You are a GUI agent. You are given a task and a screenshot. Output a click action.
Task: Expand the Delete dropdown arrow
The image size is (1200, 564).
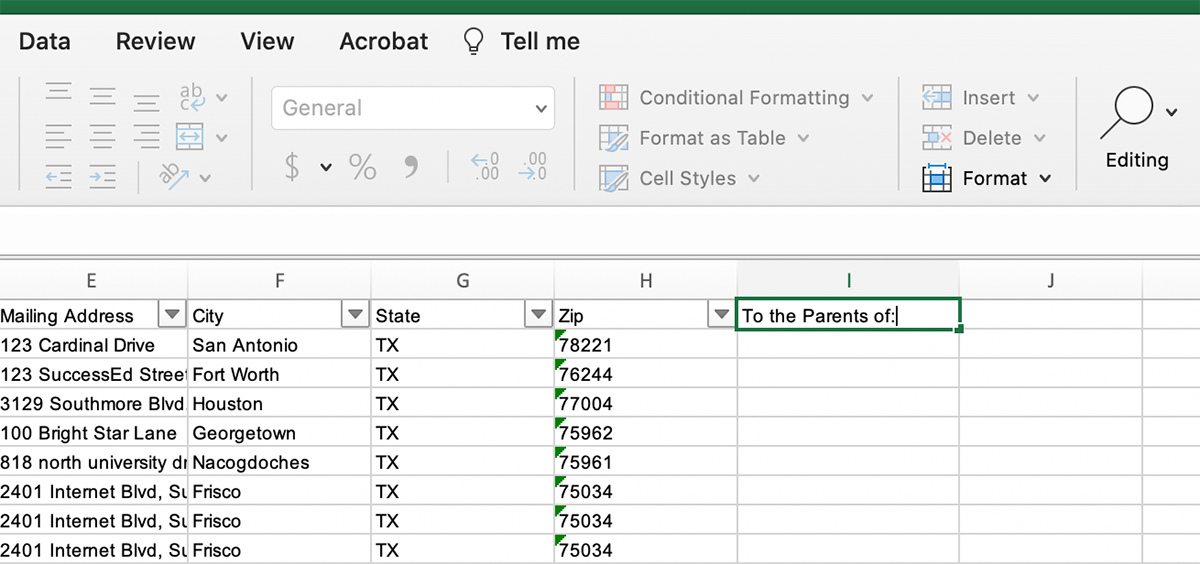coord(1039,138)
